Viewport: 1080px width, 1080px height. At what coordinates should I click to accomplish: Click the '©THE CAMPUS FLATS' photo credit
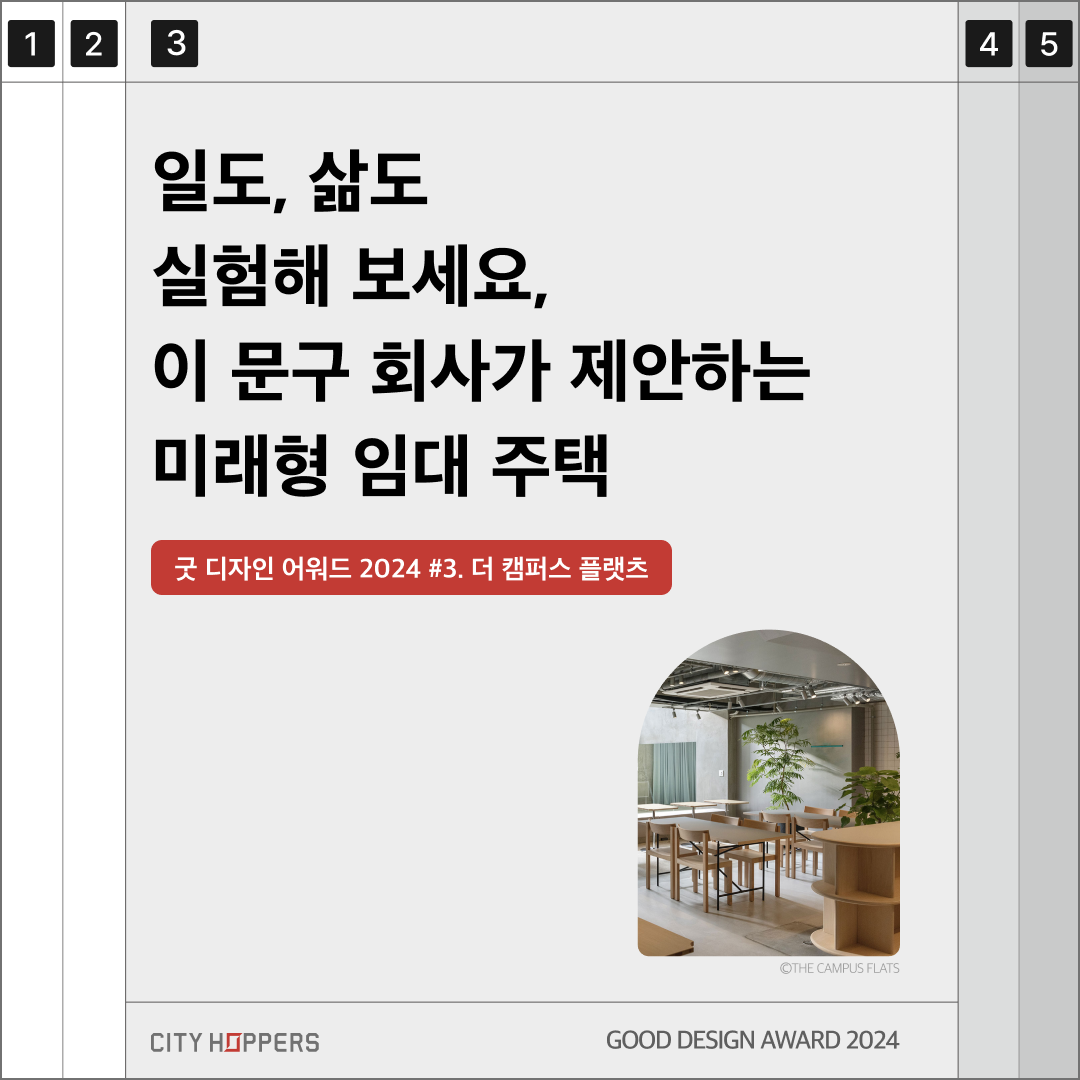tap(840, 968)
